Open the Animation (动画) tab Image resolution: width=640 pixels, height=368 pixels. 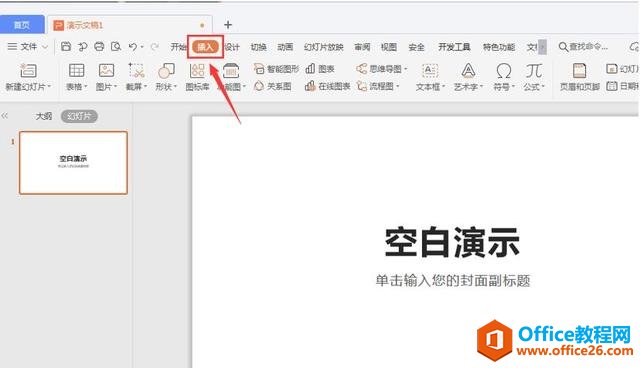point(285,47)
